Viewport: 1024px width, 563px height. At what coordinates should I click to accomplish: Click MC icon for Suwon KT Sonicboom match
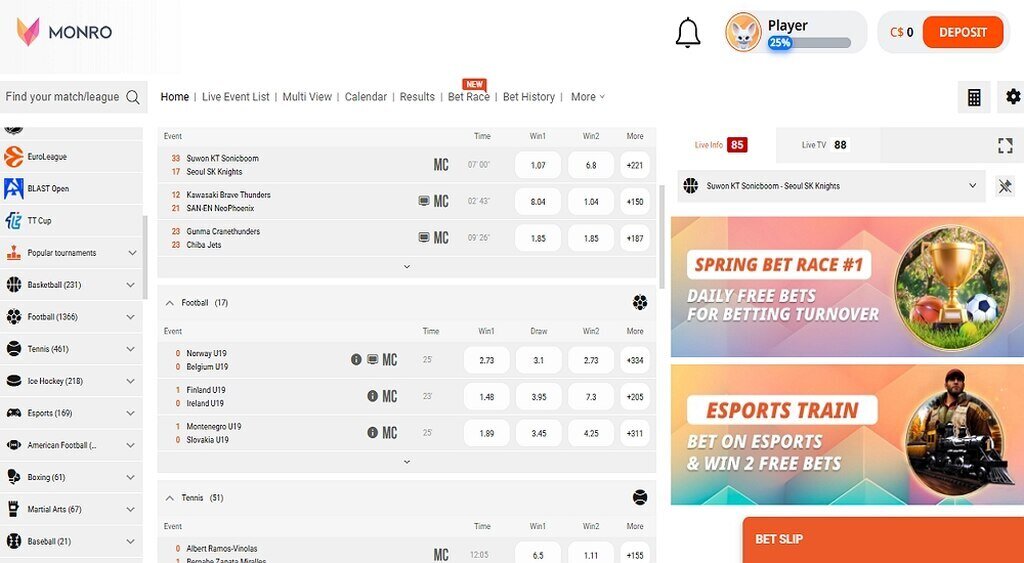click(441, 165)
